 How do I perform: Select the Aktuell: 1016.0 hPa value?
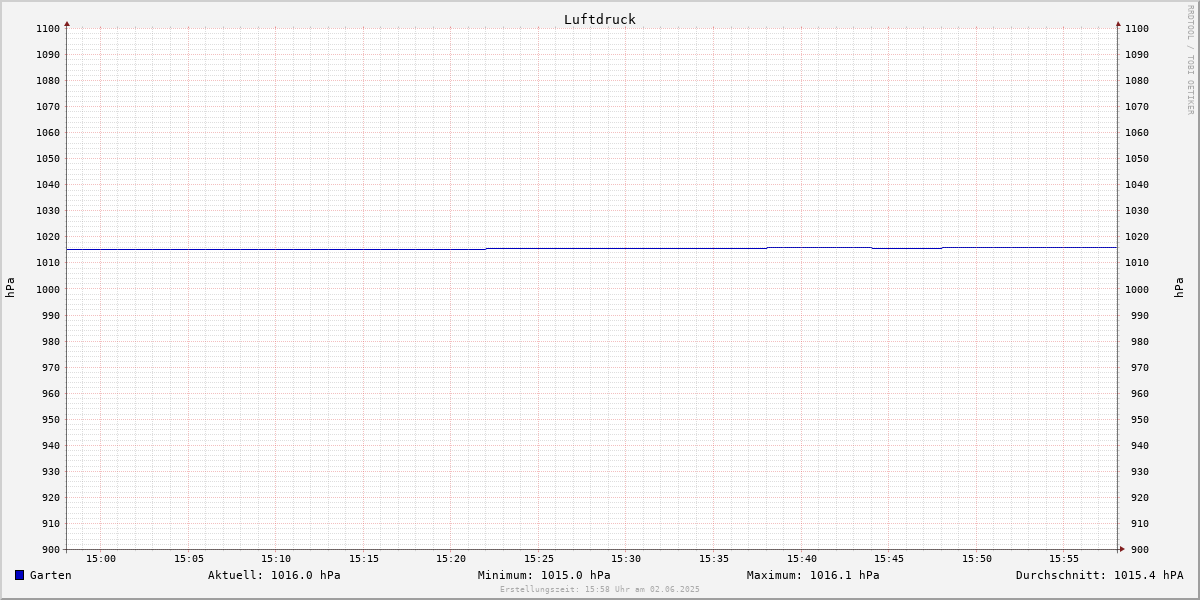274,575
